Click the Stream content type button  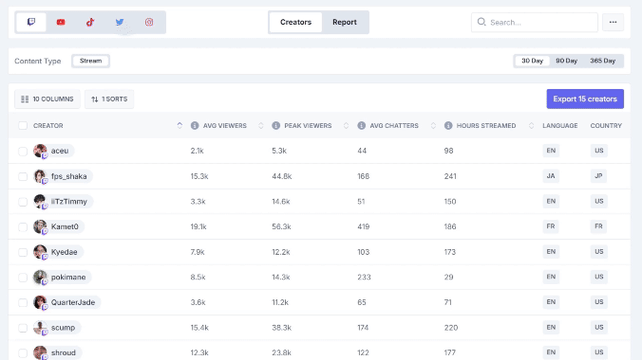90,61
